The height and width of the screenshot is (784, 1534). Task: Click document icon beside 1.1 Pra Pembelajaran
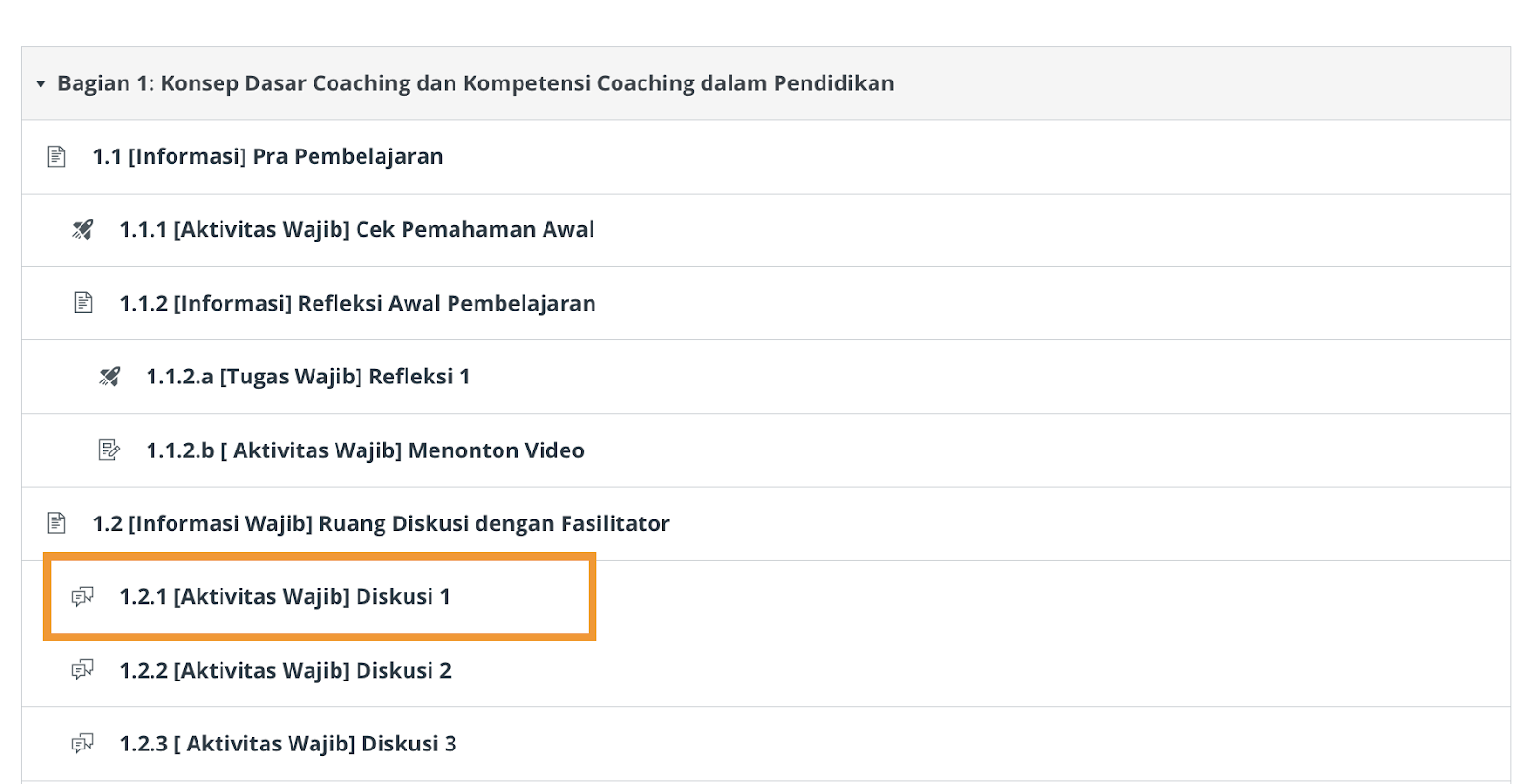pos(57,156)
